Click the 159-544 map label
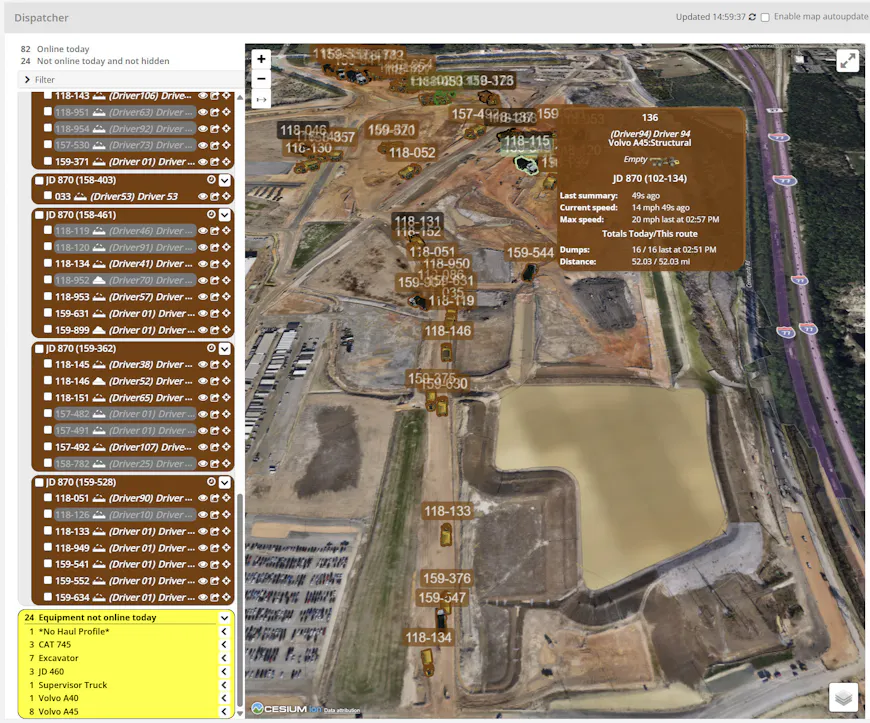The width and height of the screenshot is (870, 723). [x=530, y=253]
